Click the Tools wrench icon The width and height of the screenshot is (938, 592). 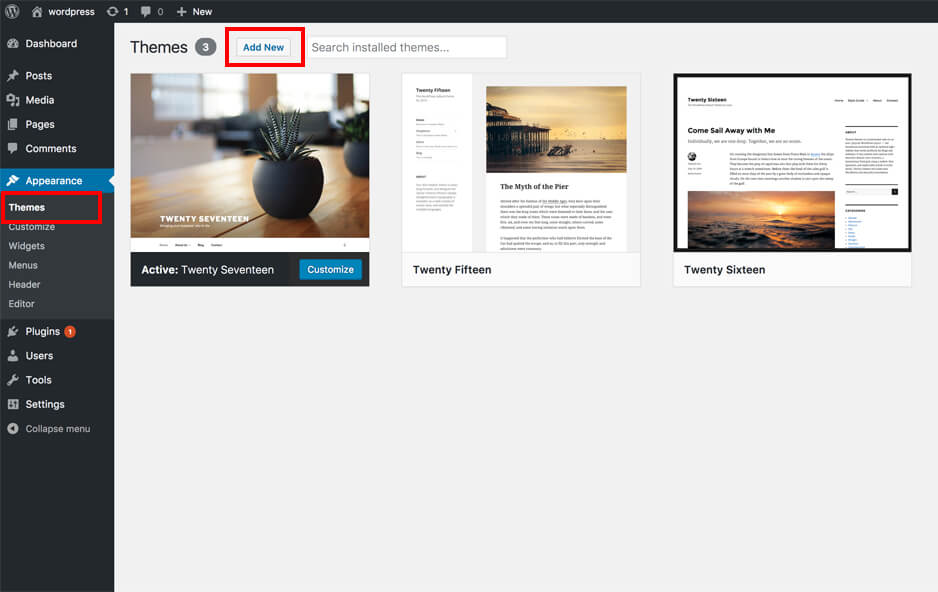[x=13, y=380]
